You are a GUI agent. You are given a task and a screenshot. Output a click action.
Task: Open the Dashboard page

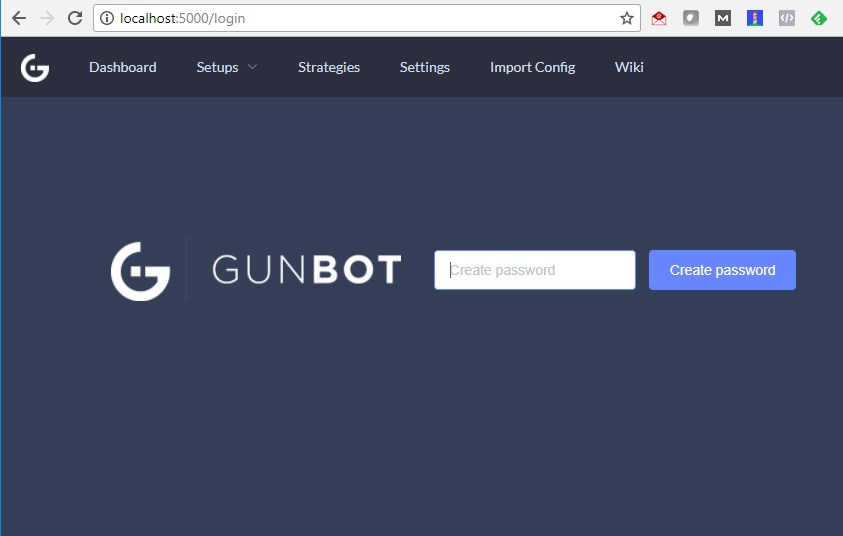coord(123,67)
